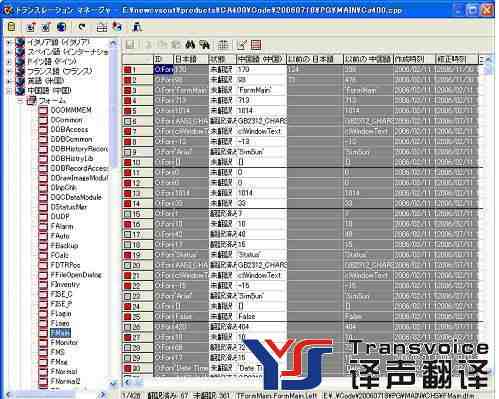Toggle the empty status box on row 6
The height and width of the screenshot is (399, 499).
coord(127,121)
